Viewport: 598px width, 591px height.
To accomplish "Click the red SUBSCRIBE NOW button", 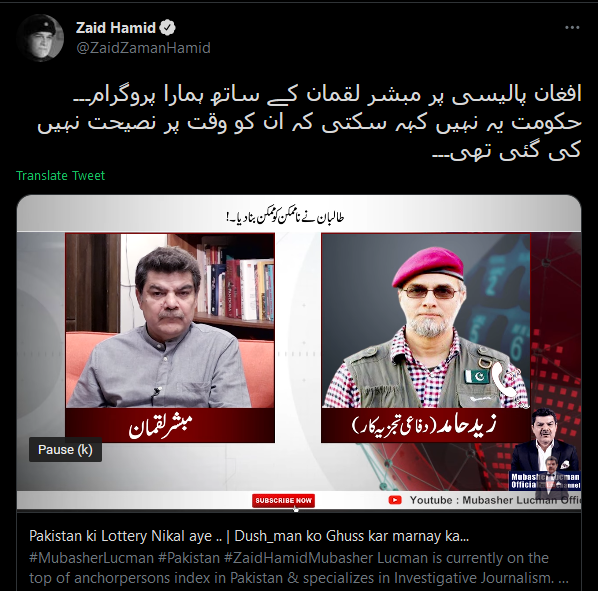I will point(283,500).
